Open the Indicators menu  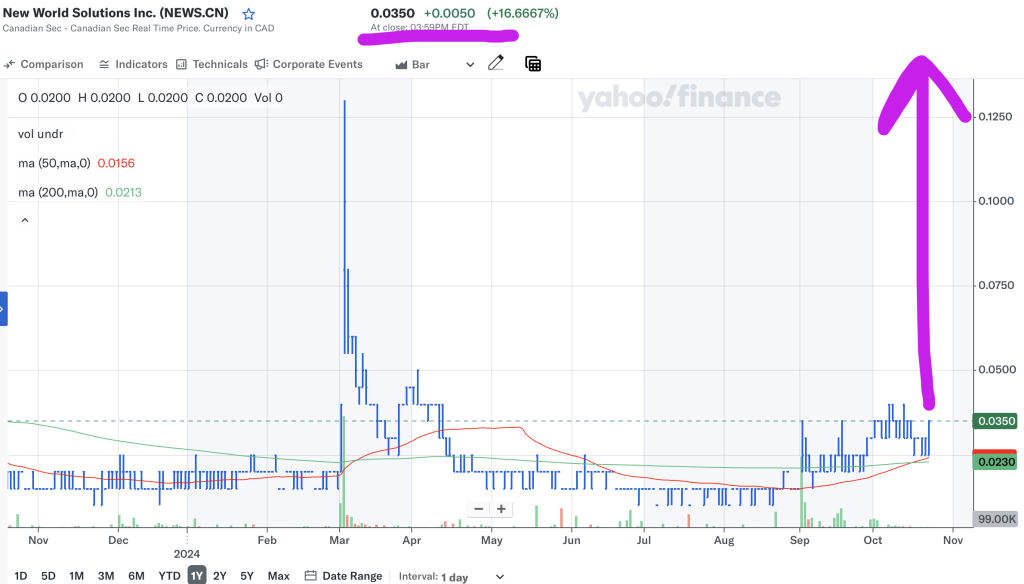click(133, 64)
